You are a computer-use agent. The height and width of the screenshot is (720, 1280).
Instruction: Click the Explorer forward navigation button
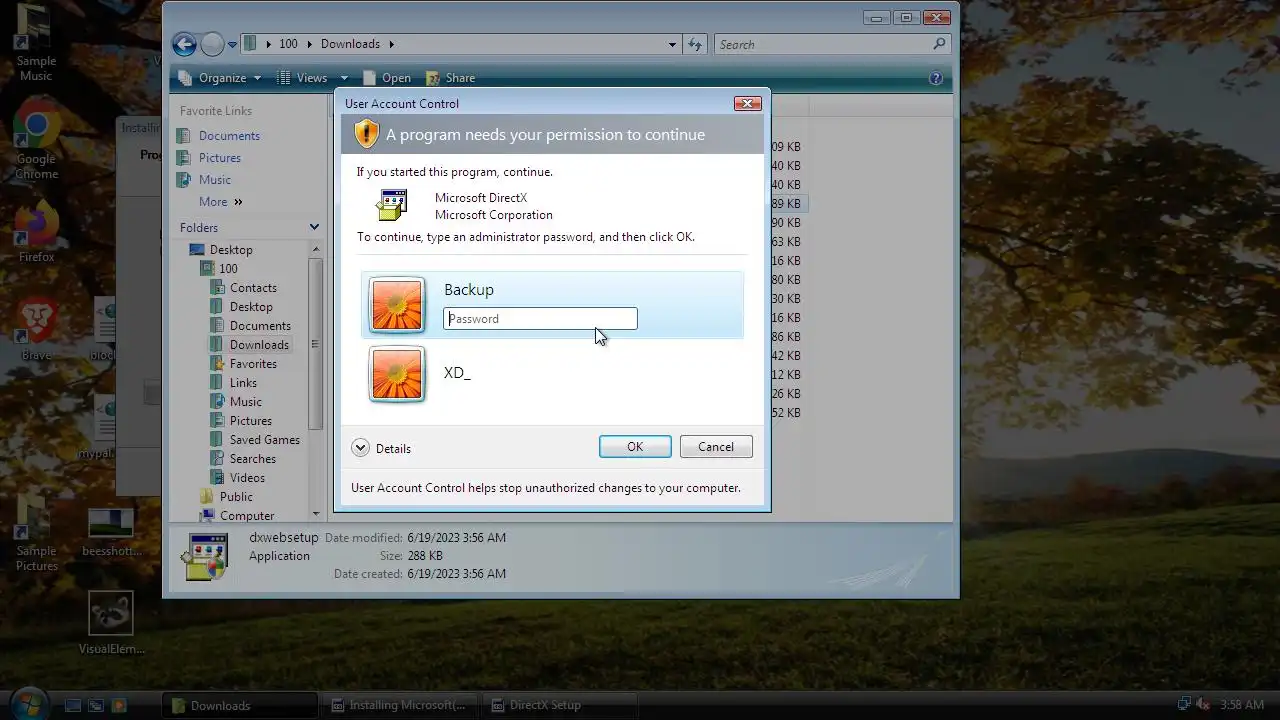(212, 44)
